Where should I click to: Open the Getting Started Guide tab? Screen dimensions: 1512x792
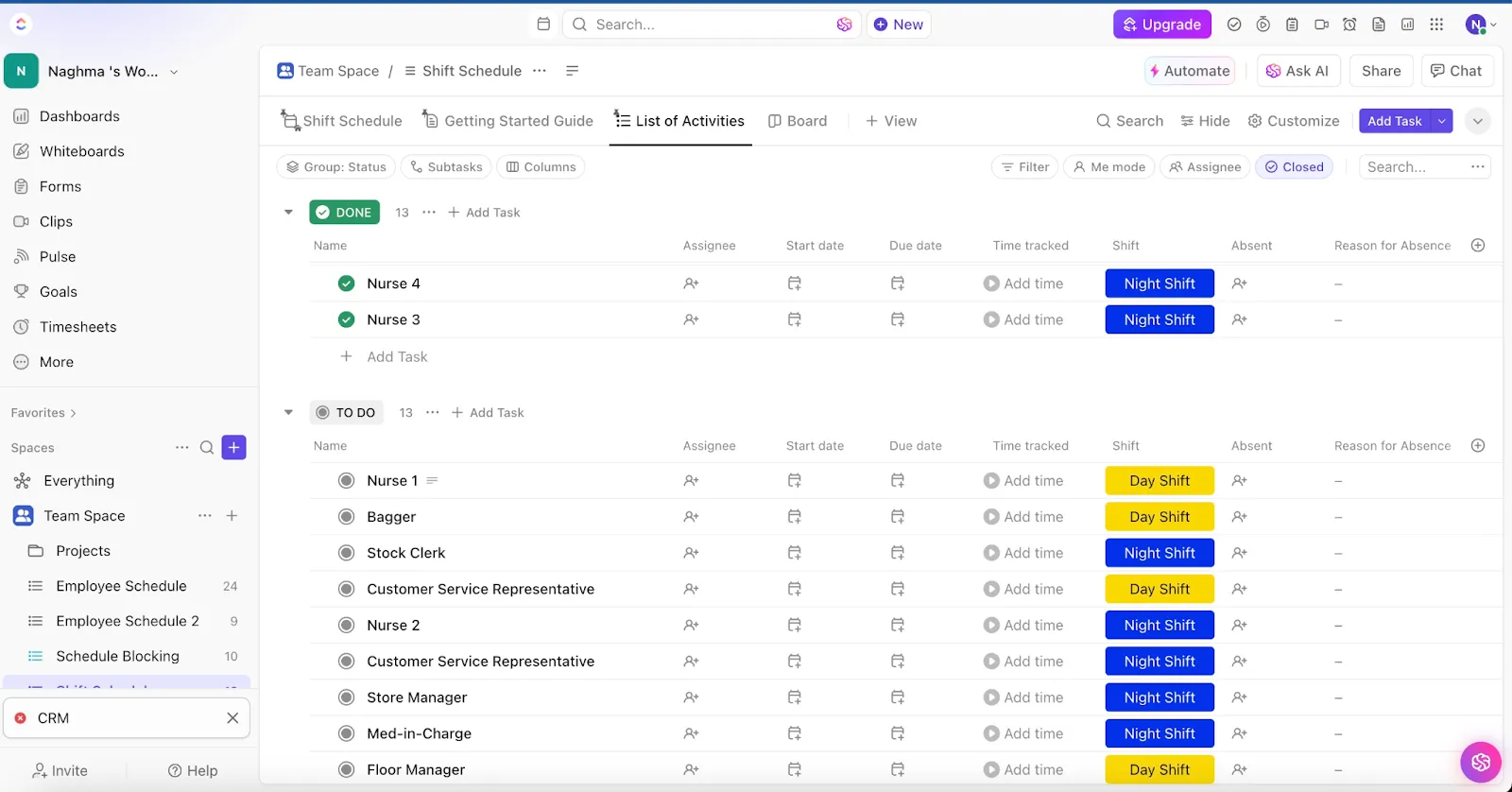point(508,121)
